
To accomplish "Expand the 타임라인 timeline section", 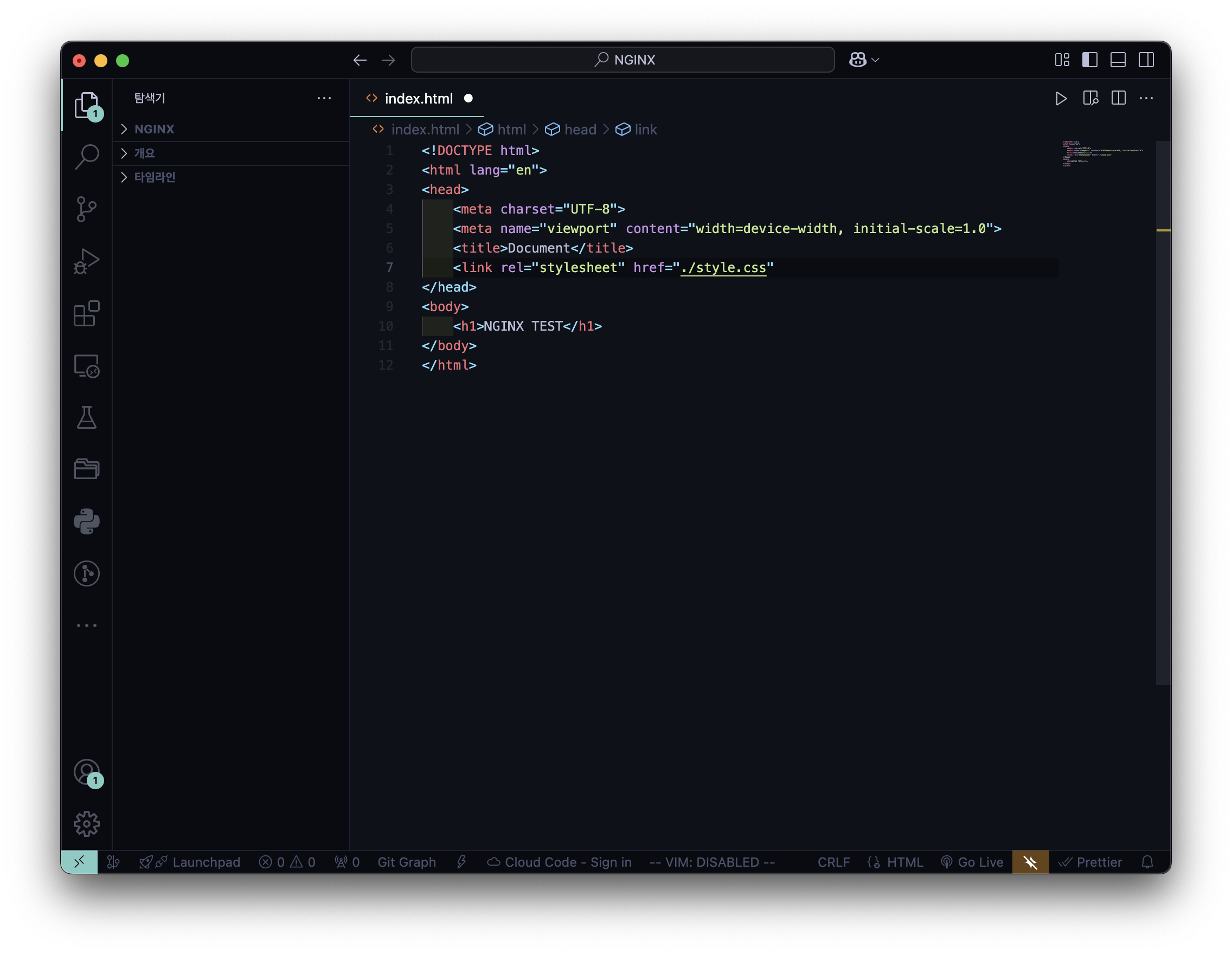I will [x=155, y=177].
